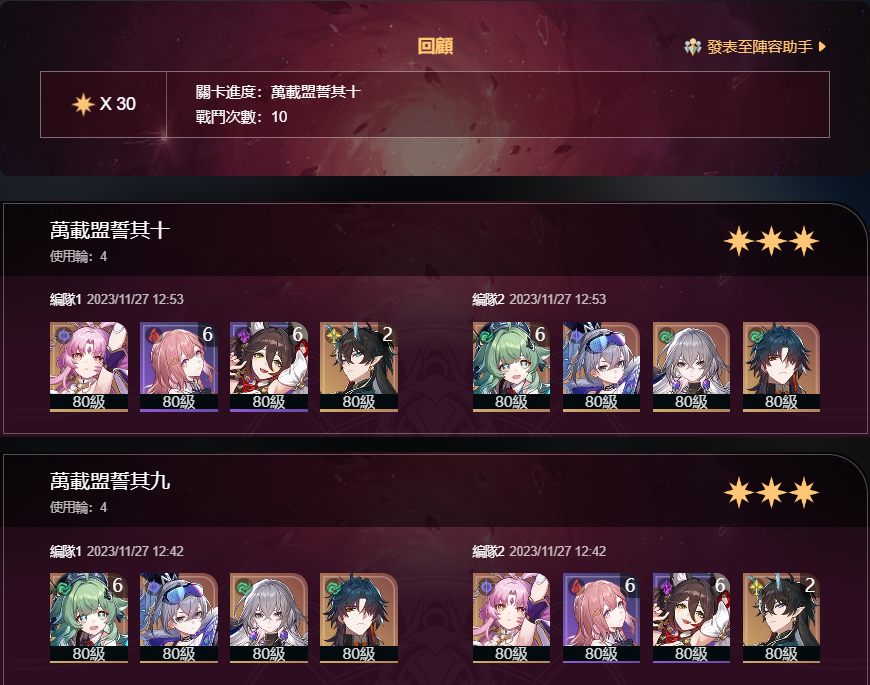Select the green-haired character in 其十 team 2
This screenshot has width=870, height=685.
511,367
